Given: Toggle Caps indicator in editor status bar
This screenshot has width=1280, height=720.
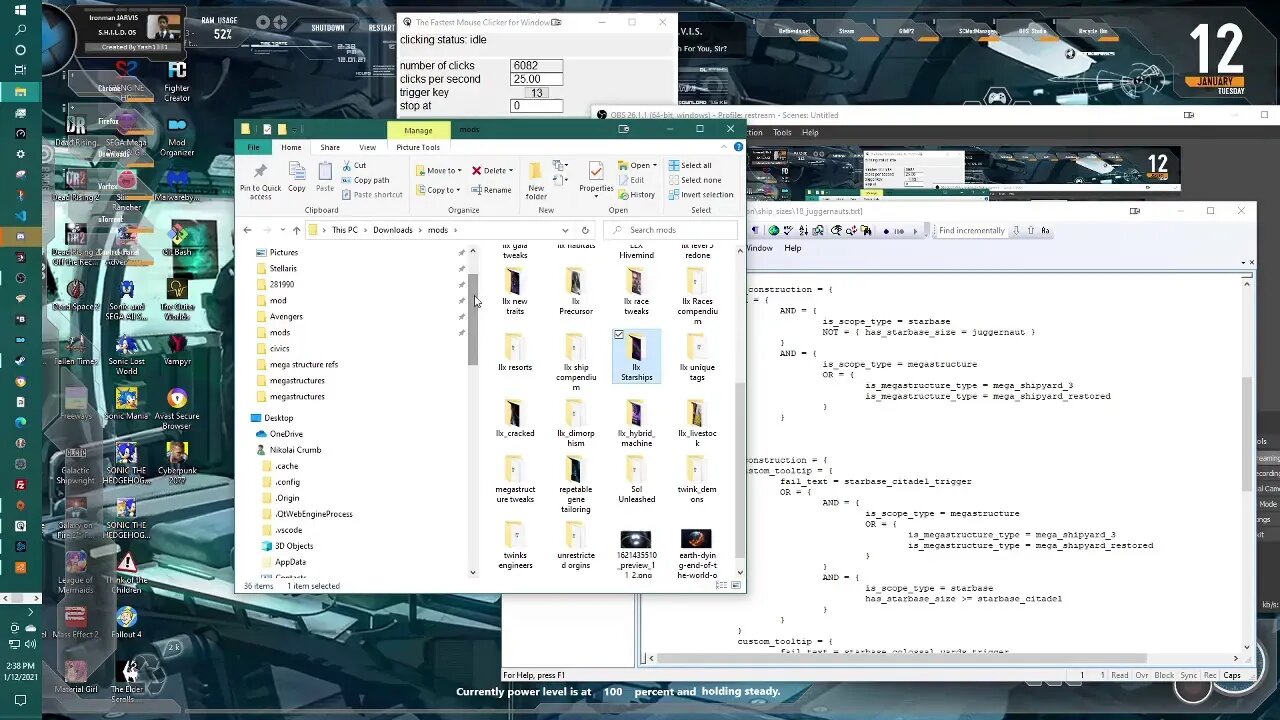Looking at the screenshot, I should pos(1232,675).
